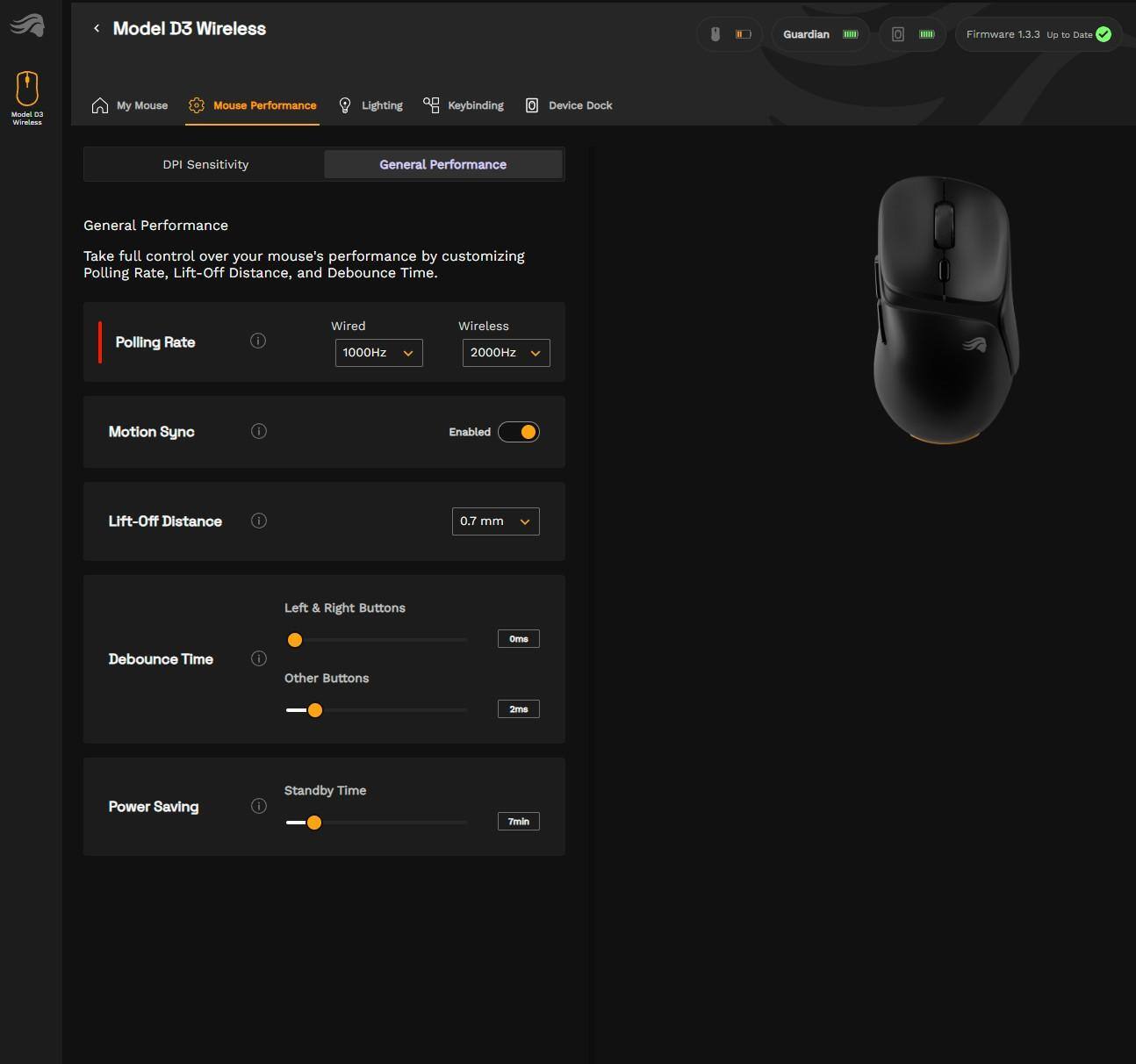
Task: Click the Other Buttons 2ms value field
Action: 518,709
